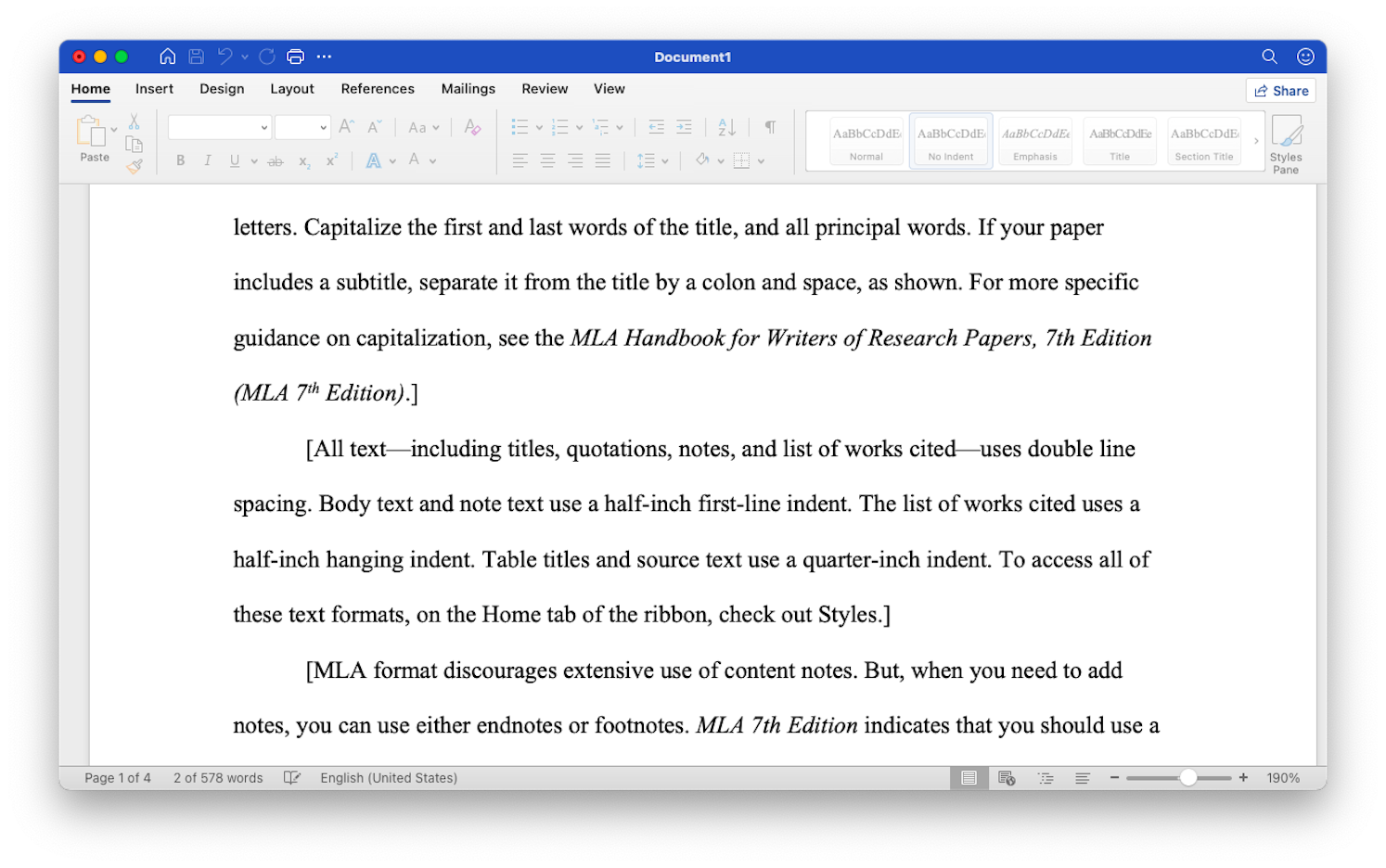Open the Review ribbon tab
This screenshot has width=1386, height=868.
(x=545, y=88)
